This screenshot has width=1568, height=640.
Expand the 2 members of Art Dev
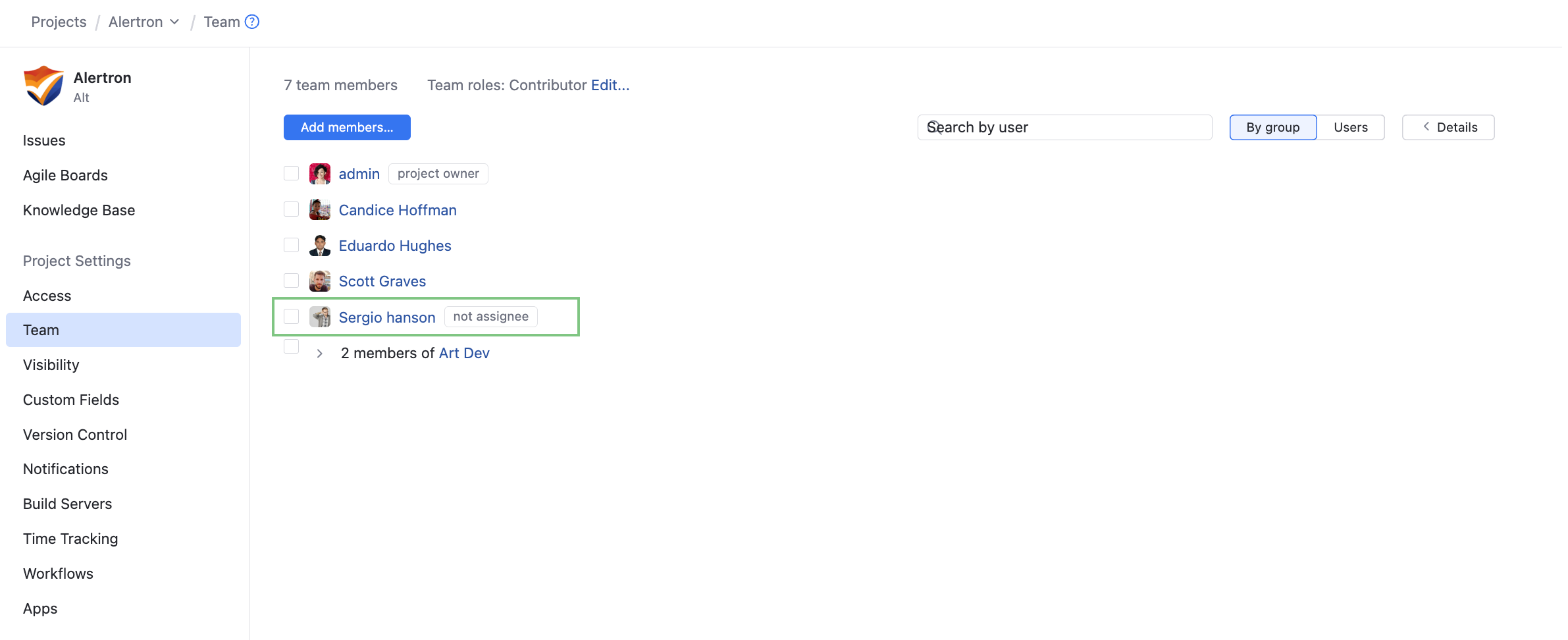pyautogui.click(x=319, y=354)
